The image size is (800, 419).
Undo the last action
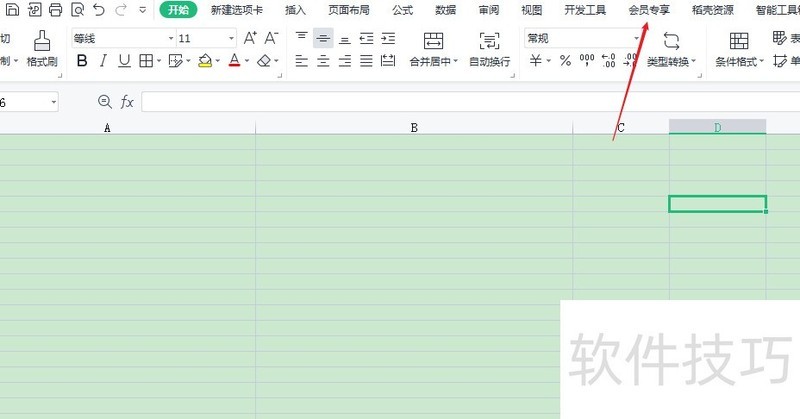point(99,10)
